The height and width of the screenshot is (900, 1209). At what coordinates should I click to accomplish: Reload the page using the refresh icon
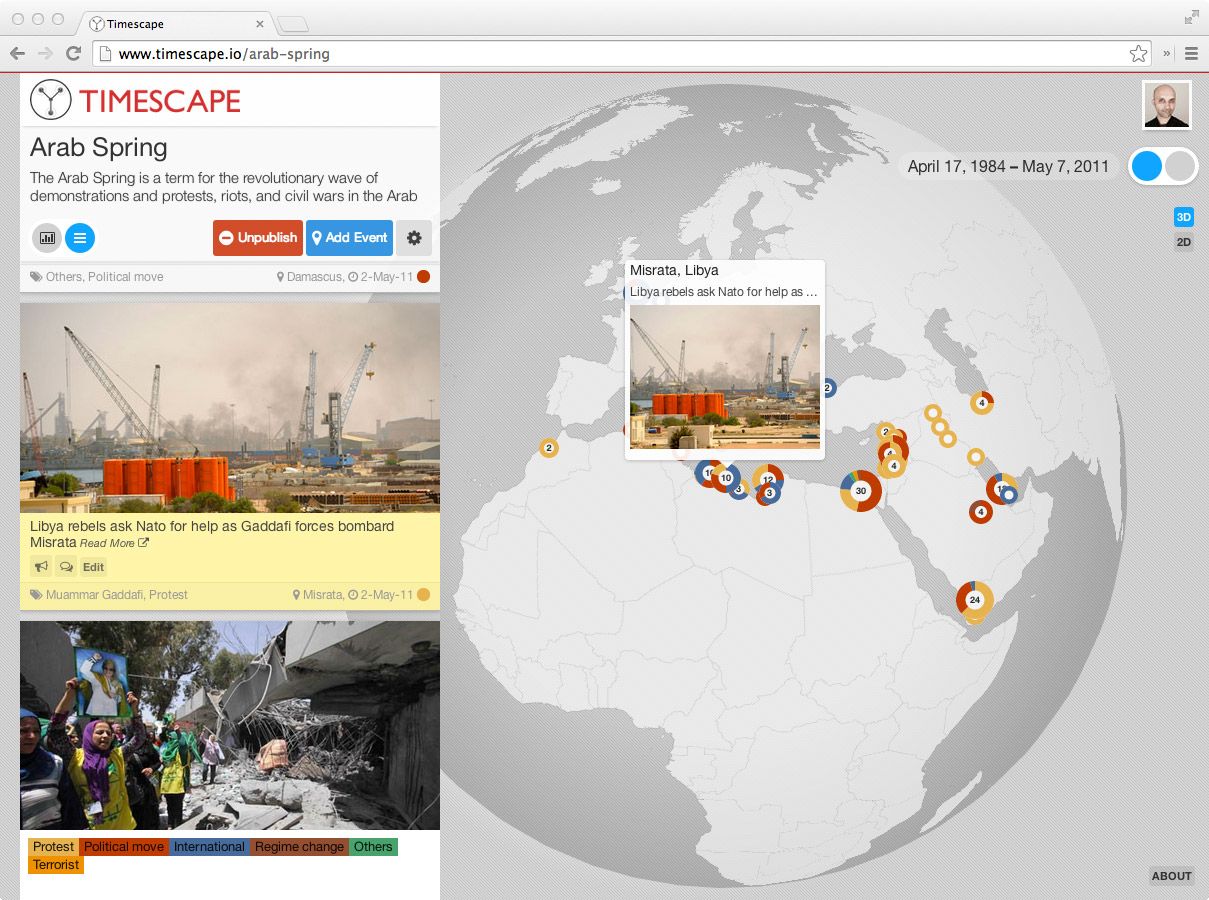[72, 54]
